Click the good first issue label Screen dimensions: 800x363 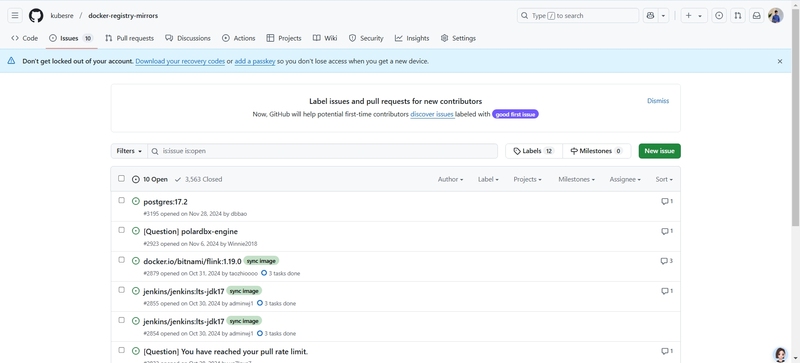click(x=515, y=114)
